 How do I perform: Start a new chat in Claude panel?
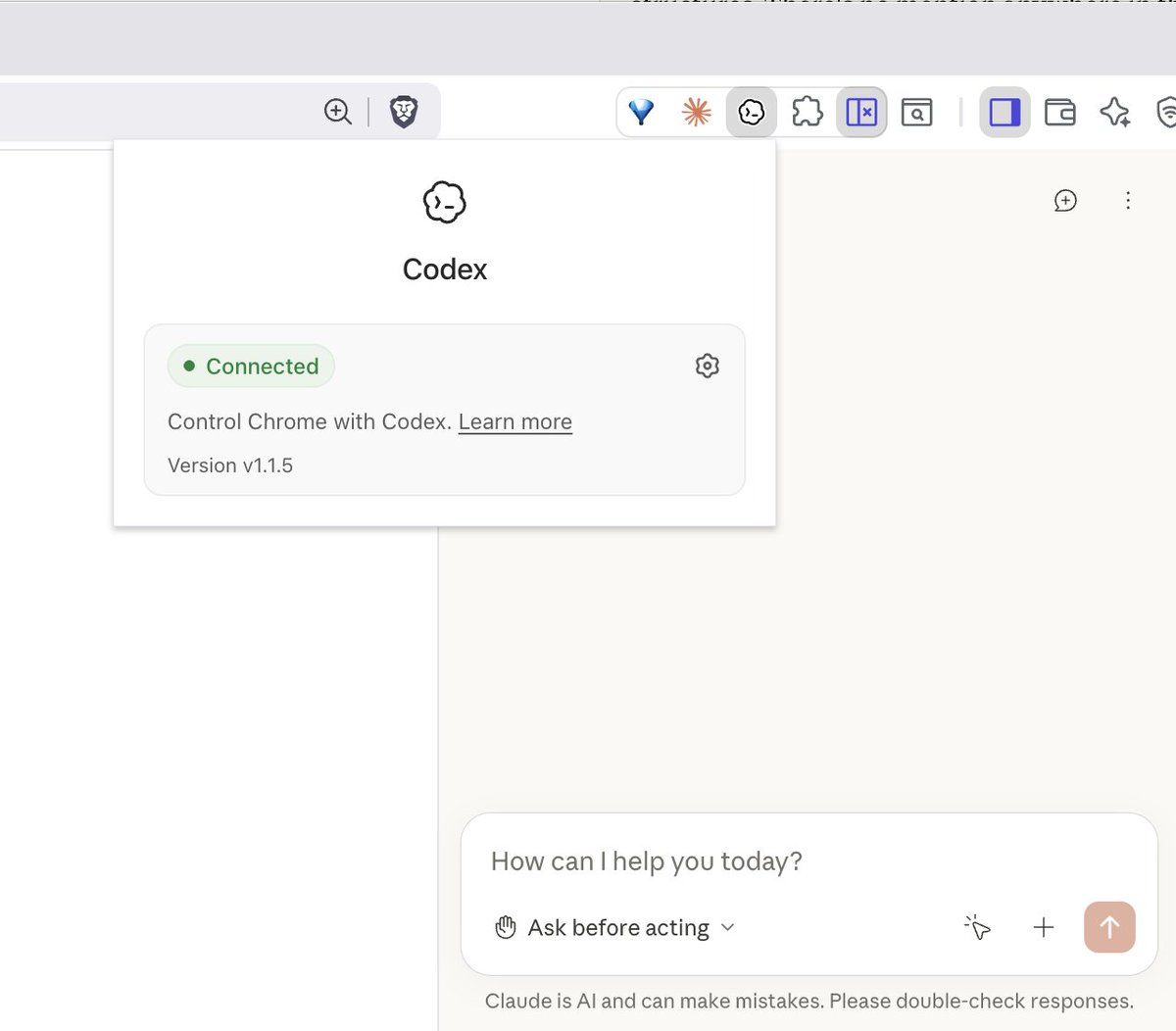[x=1065, y=200]
